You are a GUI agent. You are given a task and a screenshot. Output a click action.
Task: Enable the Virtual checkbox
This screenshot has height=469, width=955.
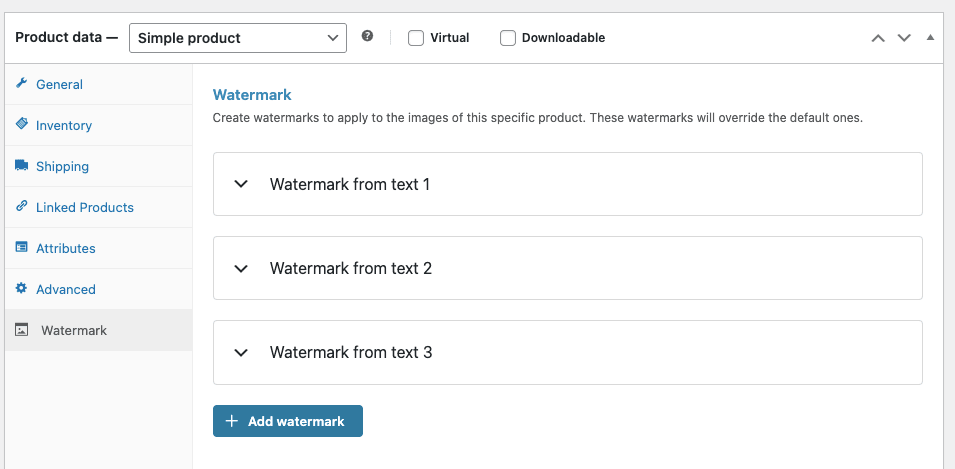416,38
